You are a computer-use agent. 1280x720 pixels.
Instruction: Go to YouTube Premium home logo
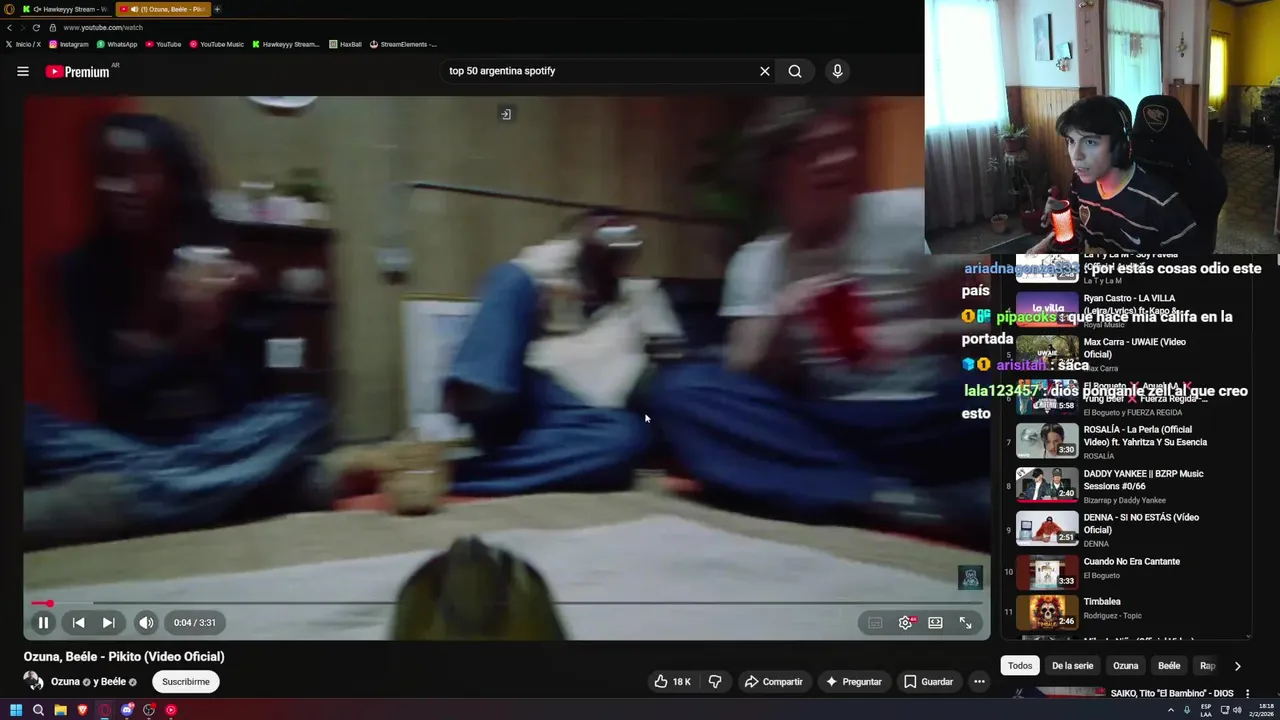(78, 71)
